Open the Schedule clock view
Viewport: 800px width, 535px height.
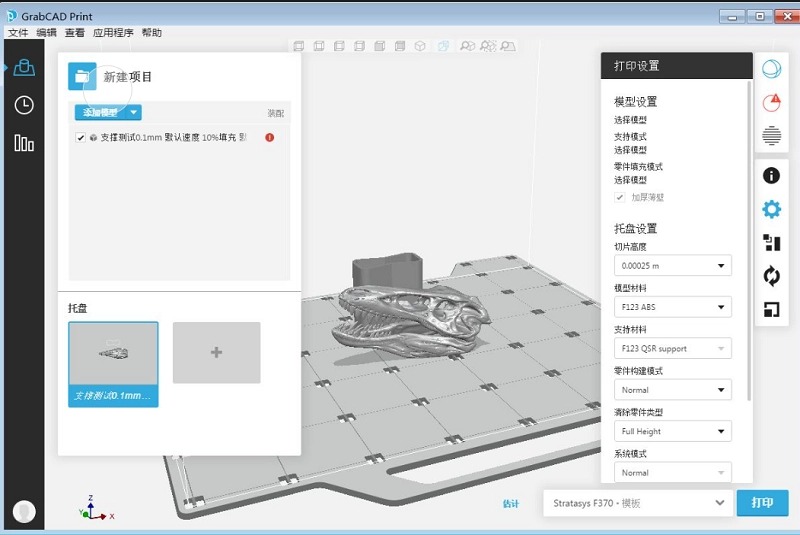(24, 105)
